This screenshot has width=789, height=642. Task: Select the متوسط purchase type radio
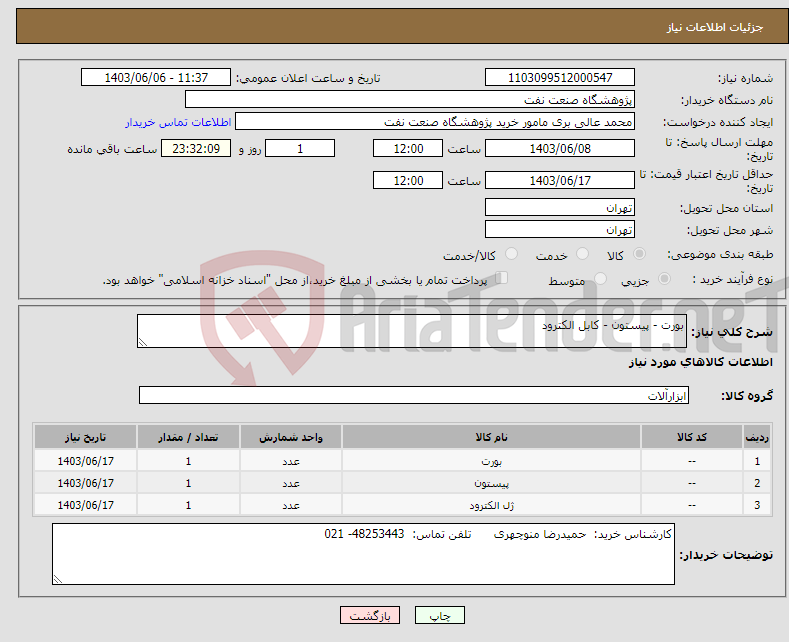click(600, 279)
